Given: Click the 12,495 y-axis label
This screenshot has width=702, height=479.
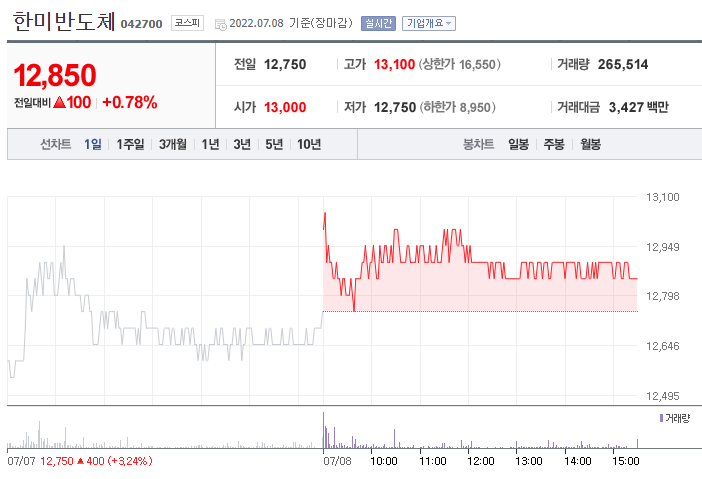Looking at the screenshot, I should point(663,396).
